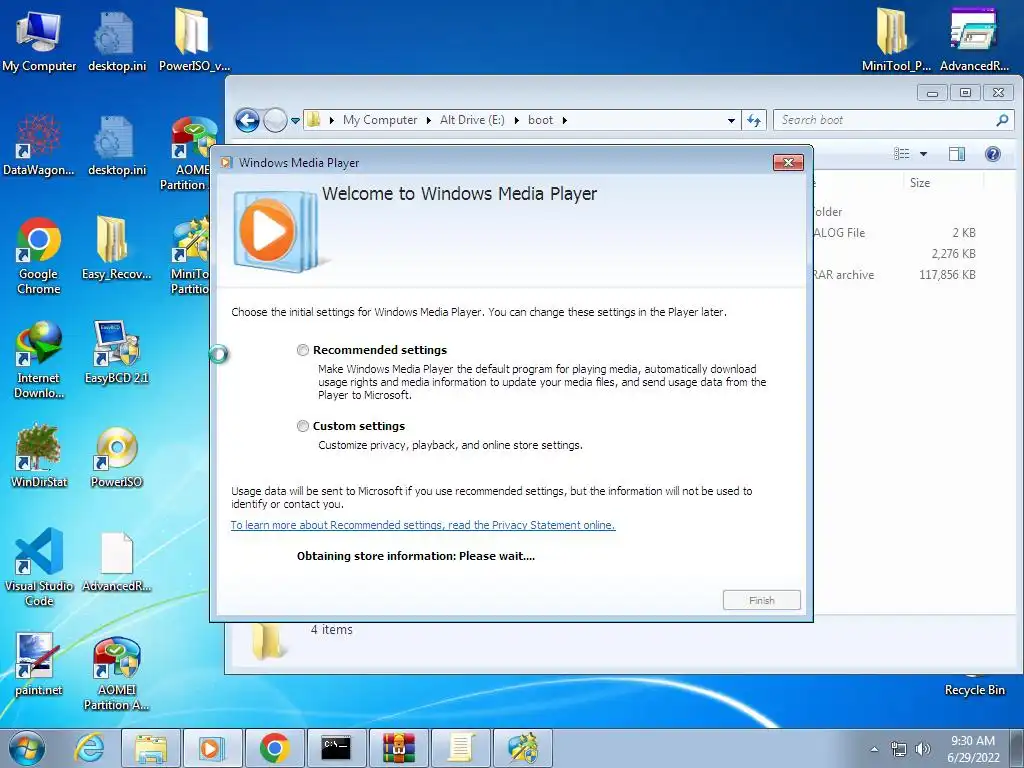Show hidden tray icons arrow
This screenshot has width=1024, height=768.
[x=874, y=749]
